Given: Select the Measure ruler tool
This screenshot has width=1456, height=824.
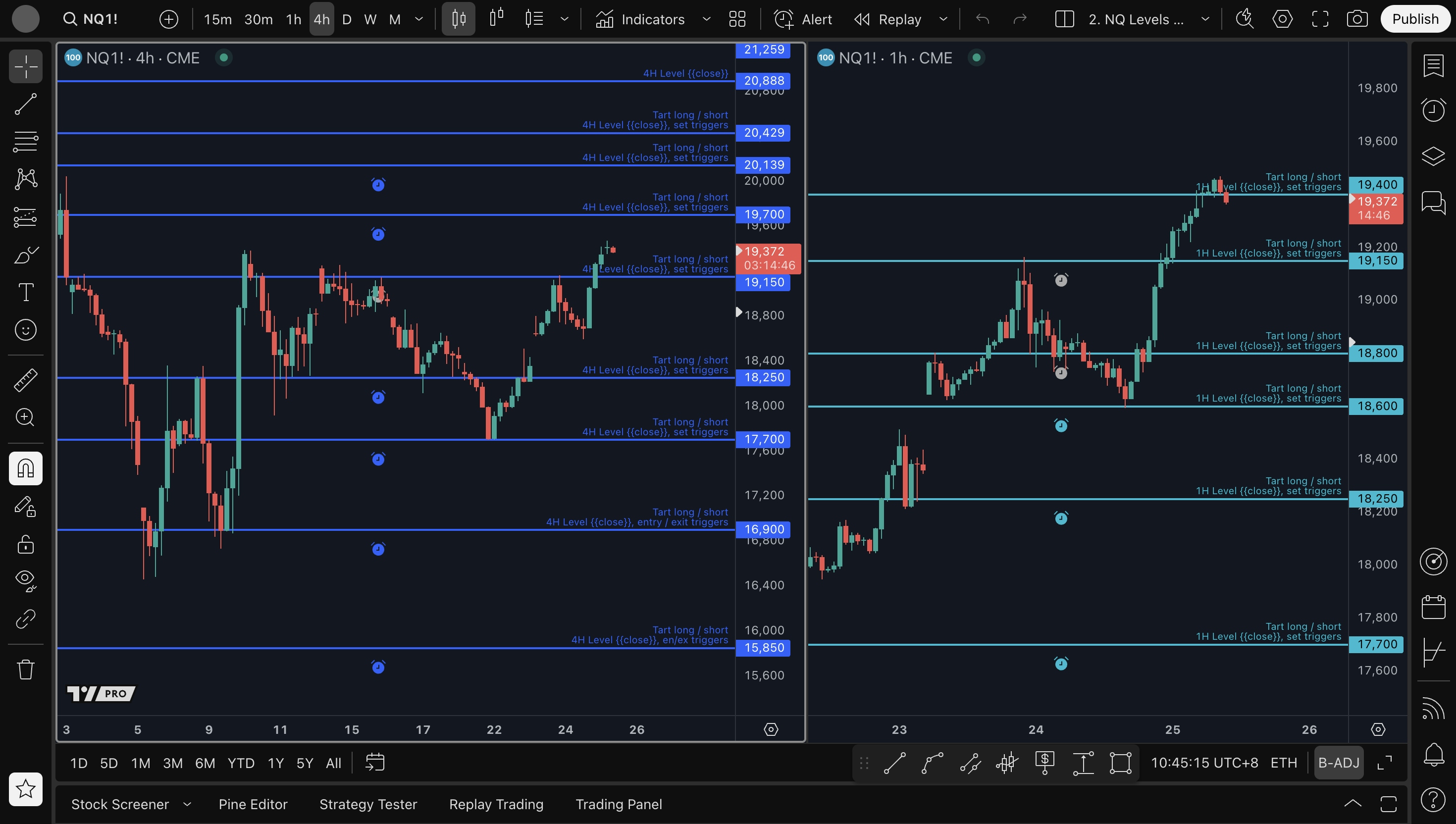Looking at the screenshot, I should tap(25, 380).
